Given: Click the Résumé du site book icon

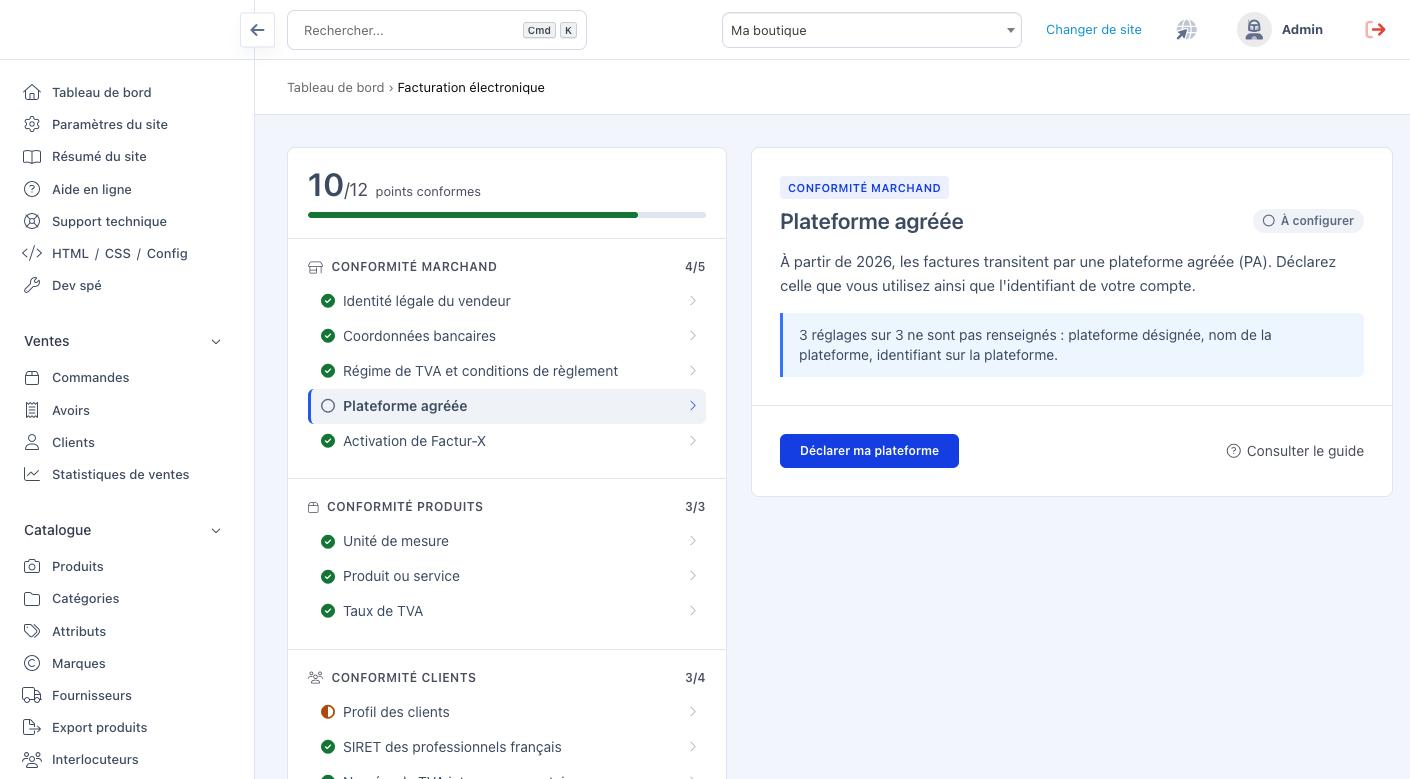Looking at the screenshot, I should [x=33, y=156].
